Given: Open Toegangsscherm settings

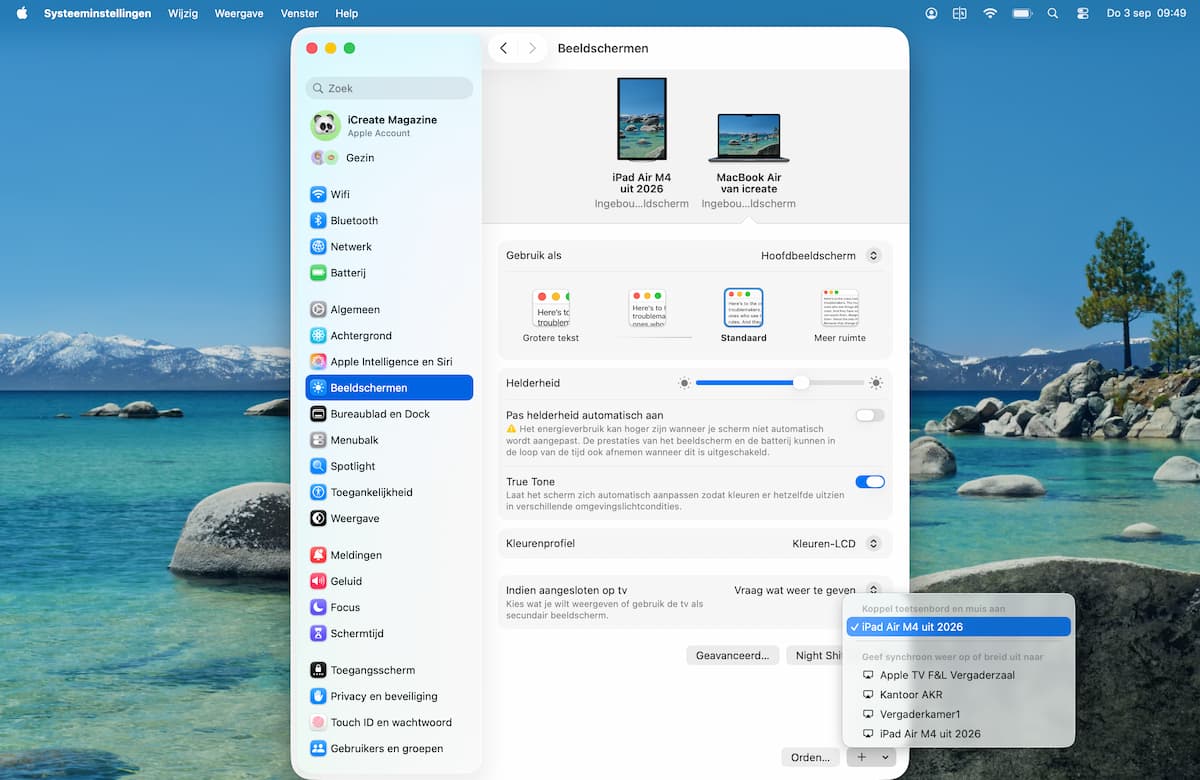Looking at the screenshot, I should pyautogui.click(x=389, y=670).
